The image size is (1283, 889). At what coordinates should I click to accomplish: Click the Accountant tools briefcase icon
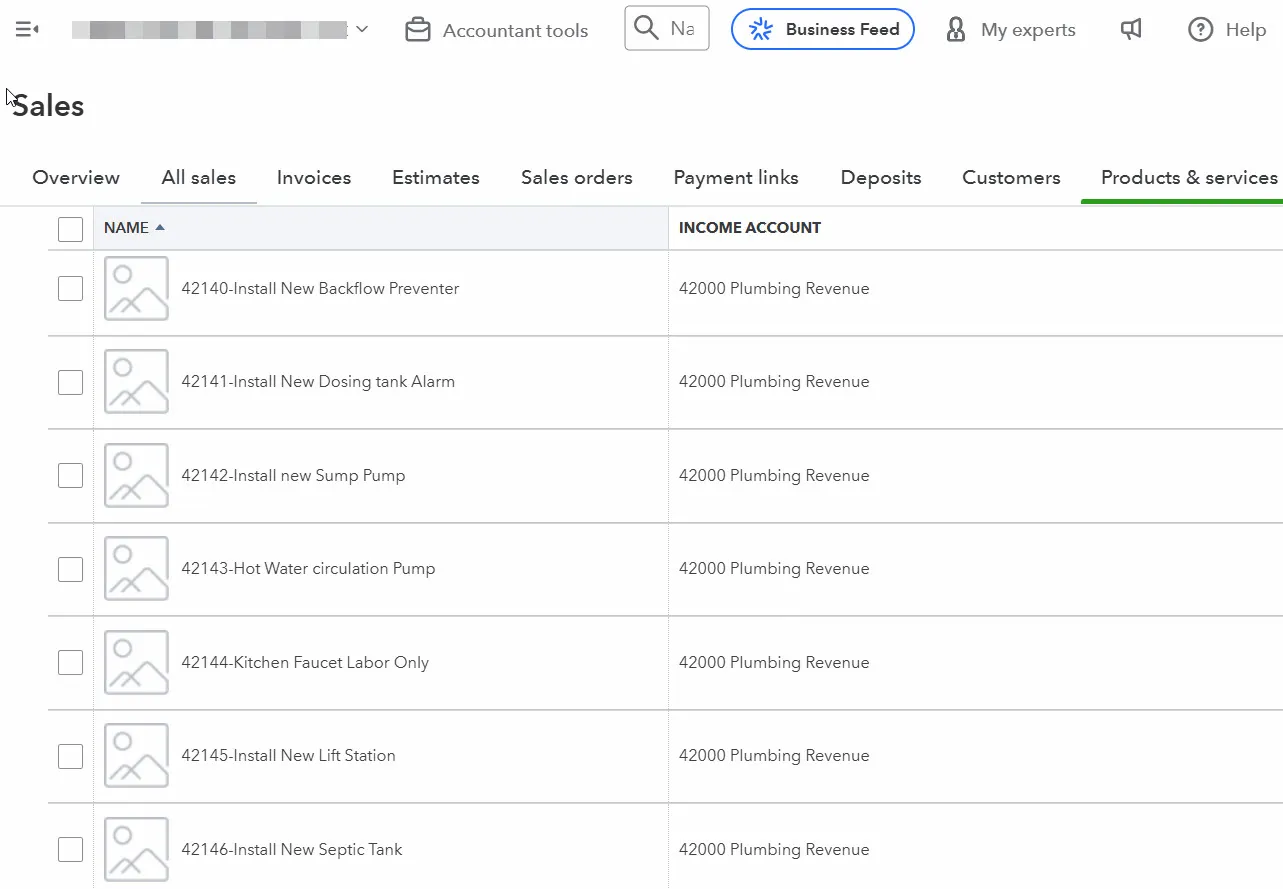click(417, 30)
